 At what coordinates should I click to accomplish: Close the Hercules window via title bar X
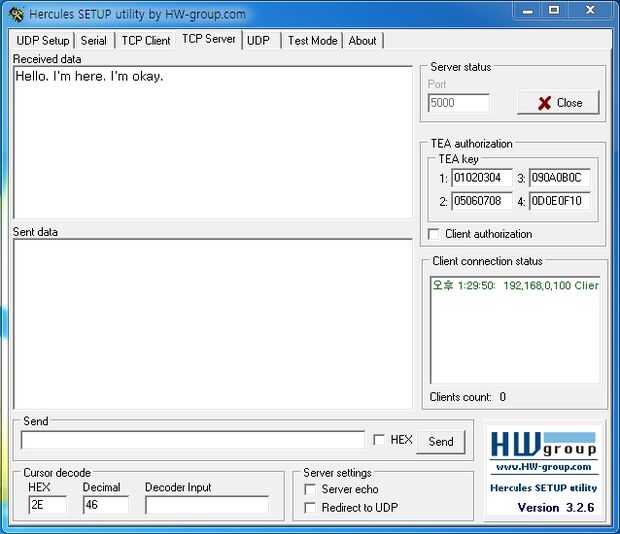590,10
